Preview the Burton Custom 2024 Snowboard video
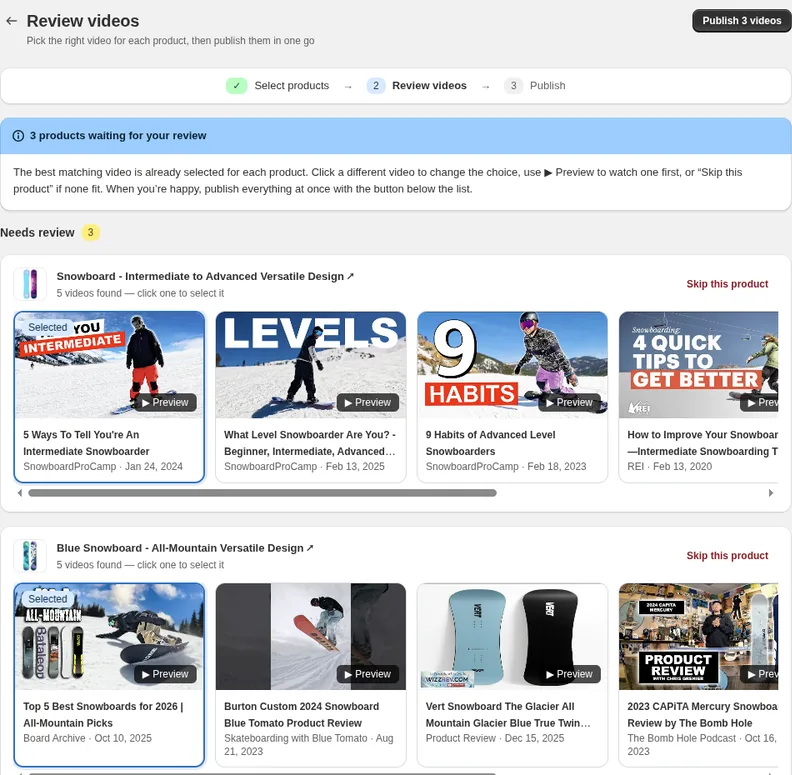The height and width of the screenshot is (775, 792). [x=368, y=674]
